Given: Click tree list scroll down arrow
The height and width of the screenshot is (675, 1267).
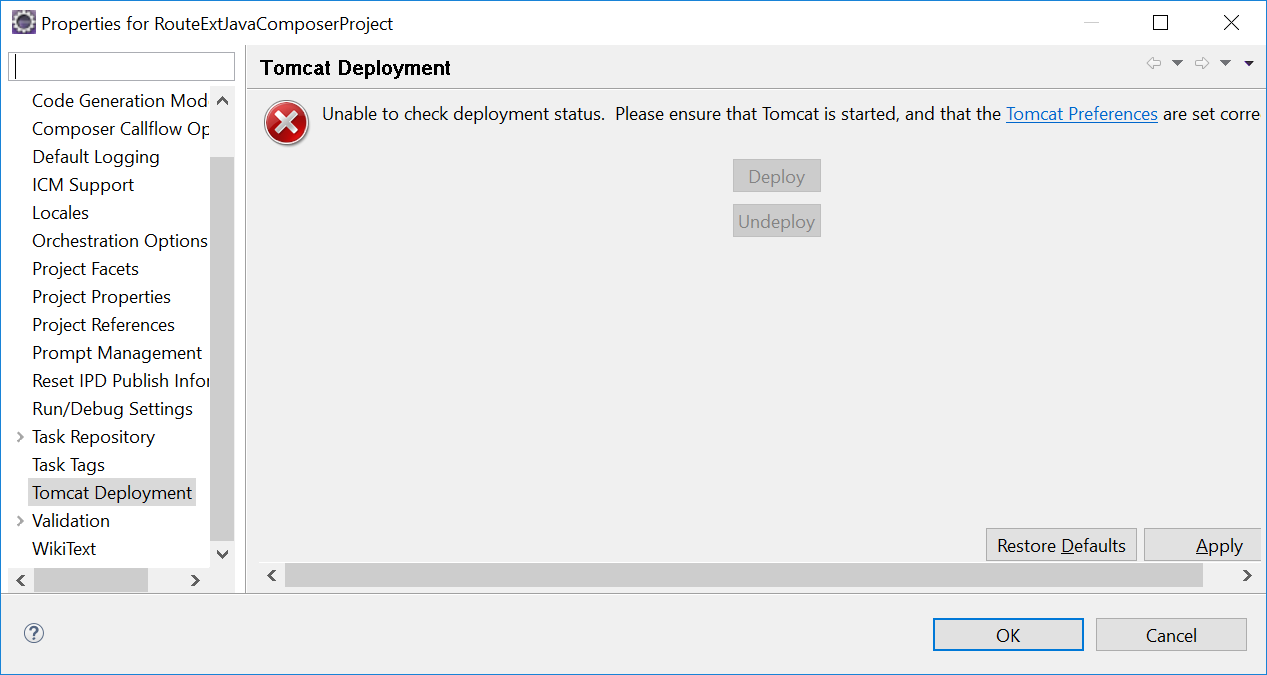Looking at the screenshot, I should [222, 553].
